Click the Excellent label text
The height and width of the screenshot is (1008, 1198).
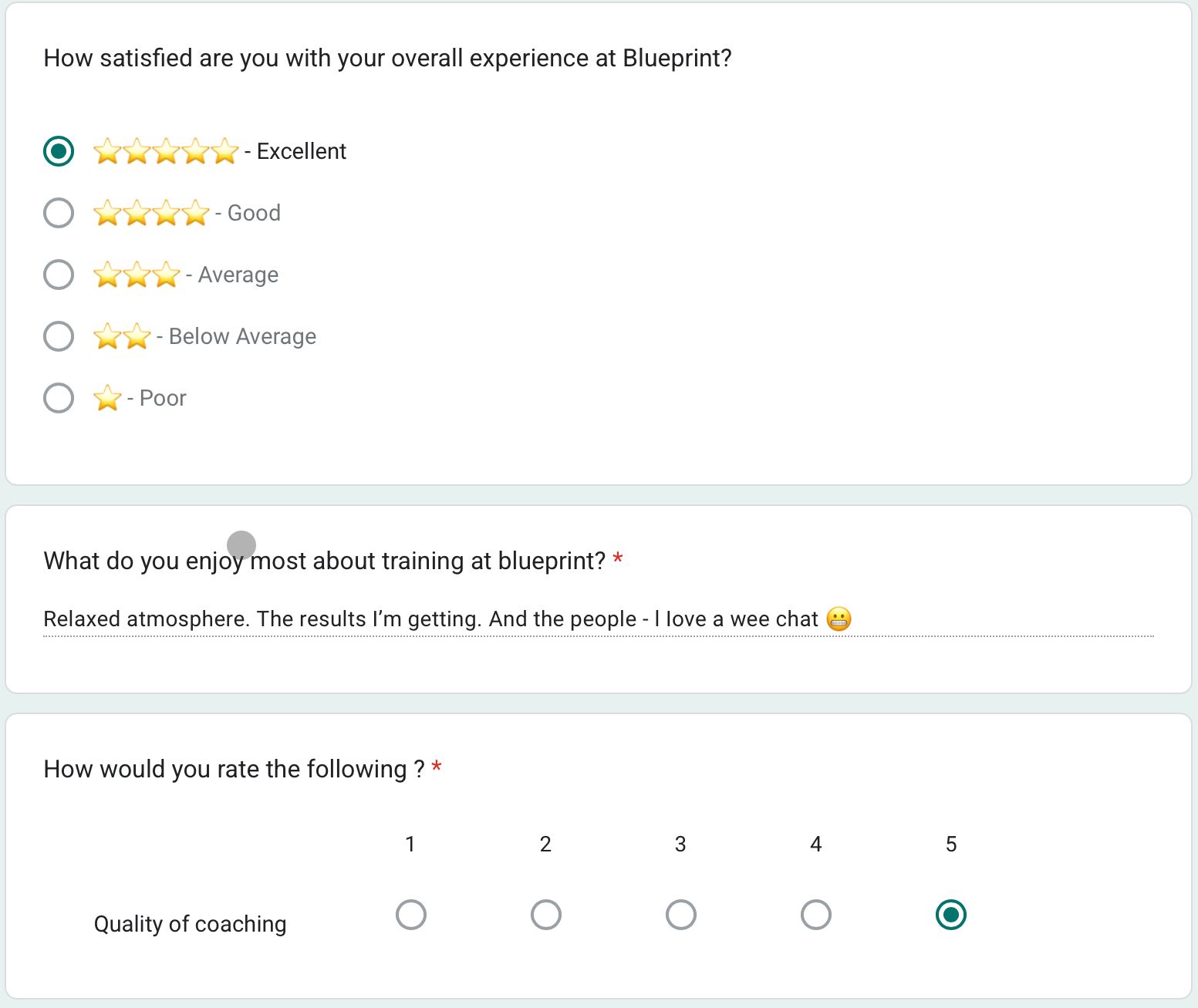pos(302,151)
